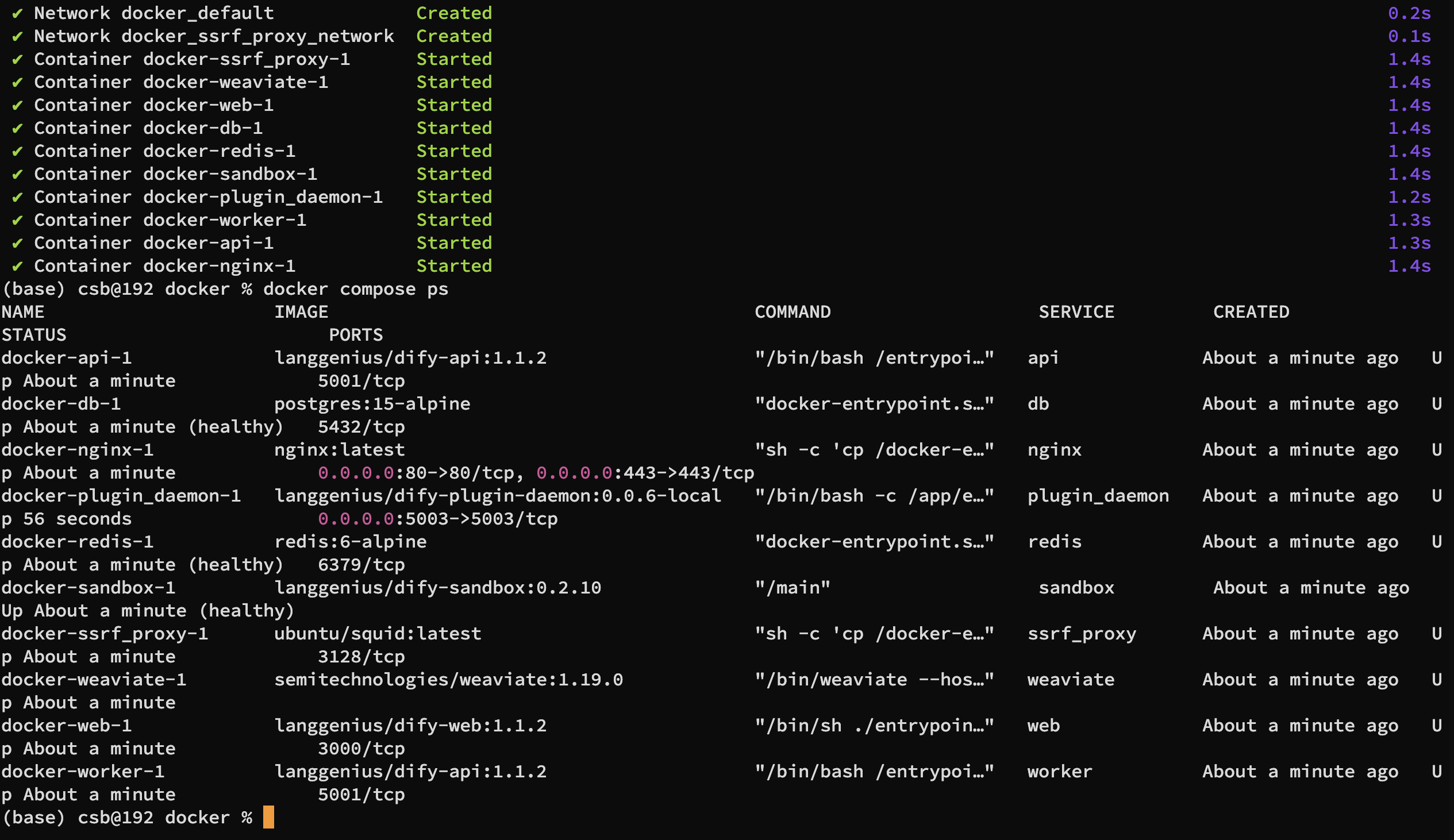Click the '56 seconds' status text

click(78, 519)
